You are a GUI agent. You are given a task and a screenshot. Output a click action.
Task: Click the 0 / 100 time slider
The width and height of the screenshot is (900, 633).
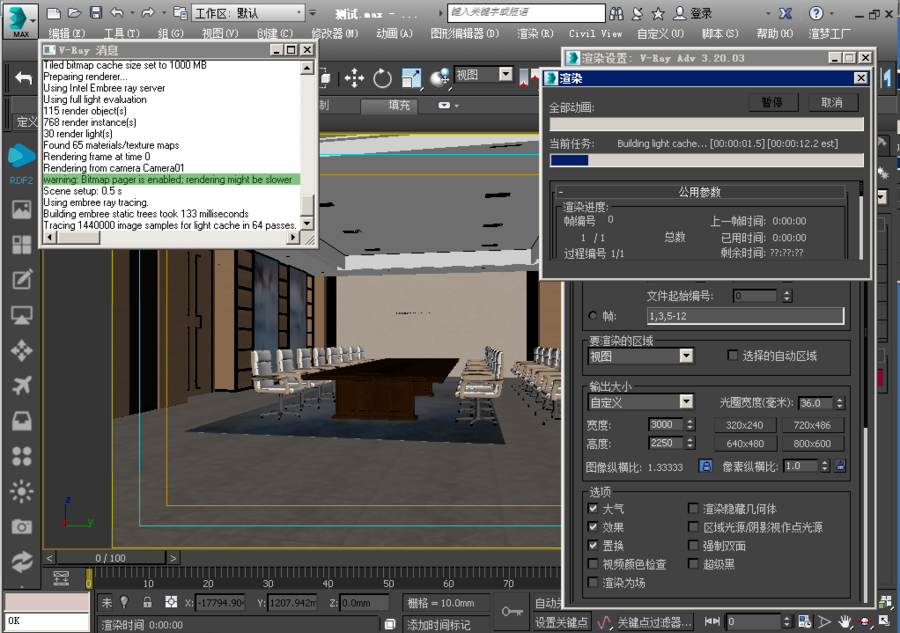(111, 558)
